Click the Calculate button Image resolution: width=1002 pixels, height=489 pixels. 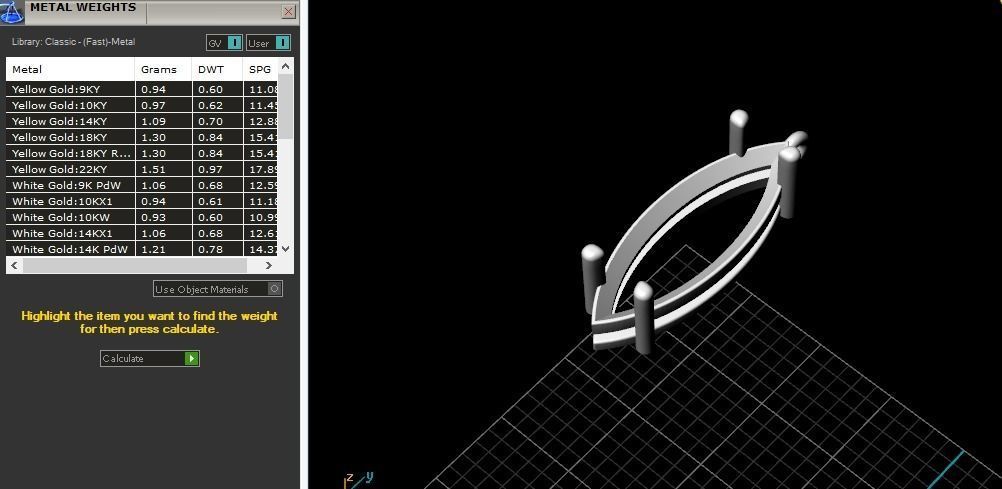click(x=150, y=359)
